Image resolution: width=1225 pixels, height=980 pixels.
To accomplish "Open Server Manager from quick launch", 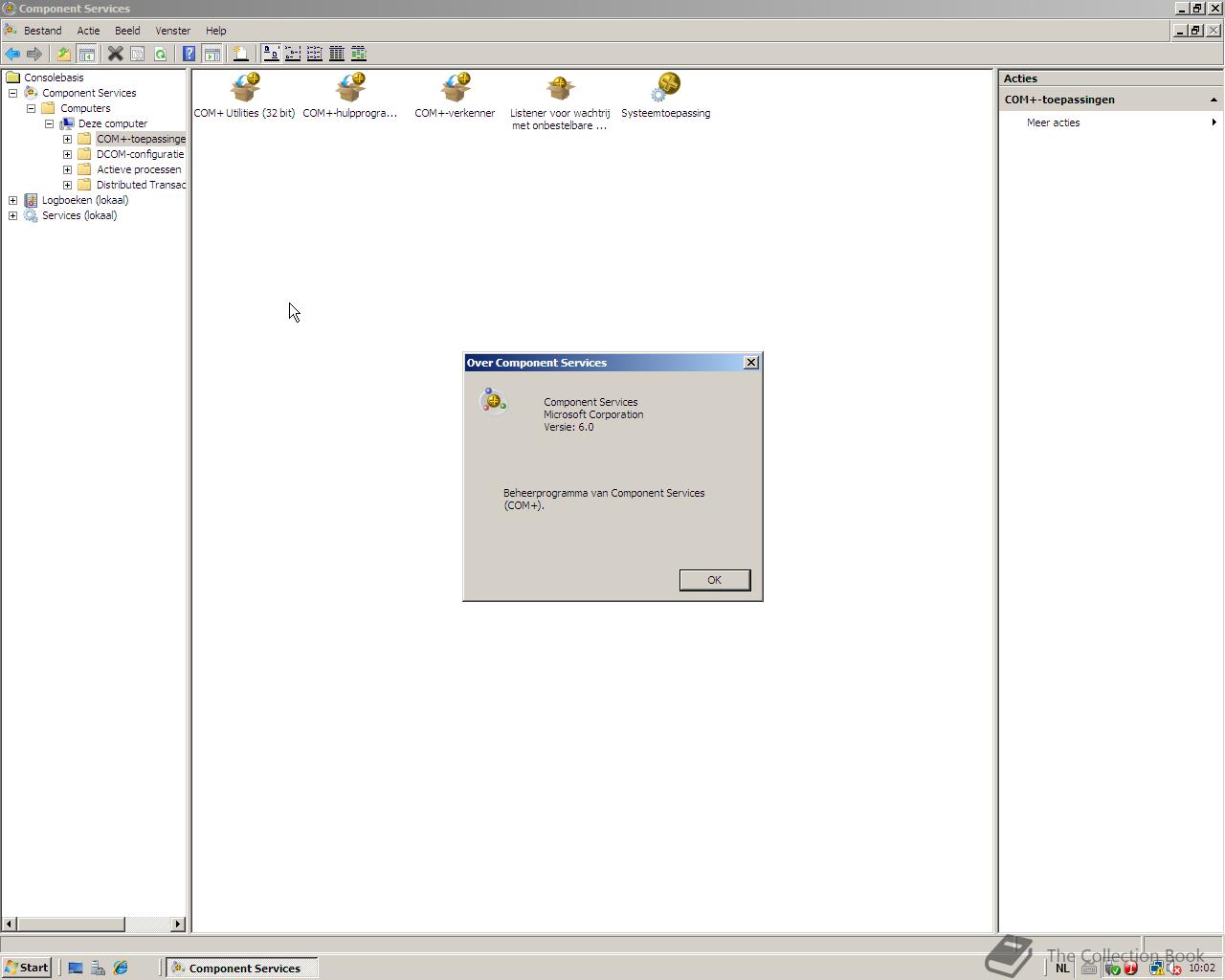I will (98, 969).
